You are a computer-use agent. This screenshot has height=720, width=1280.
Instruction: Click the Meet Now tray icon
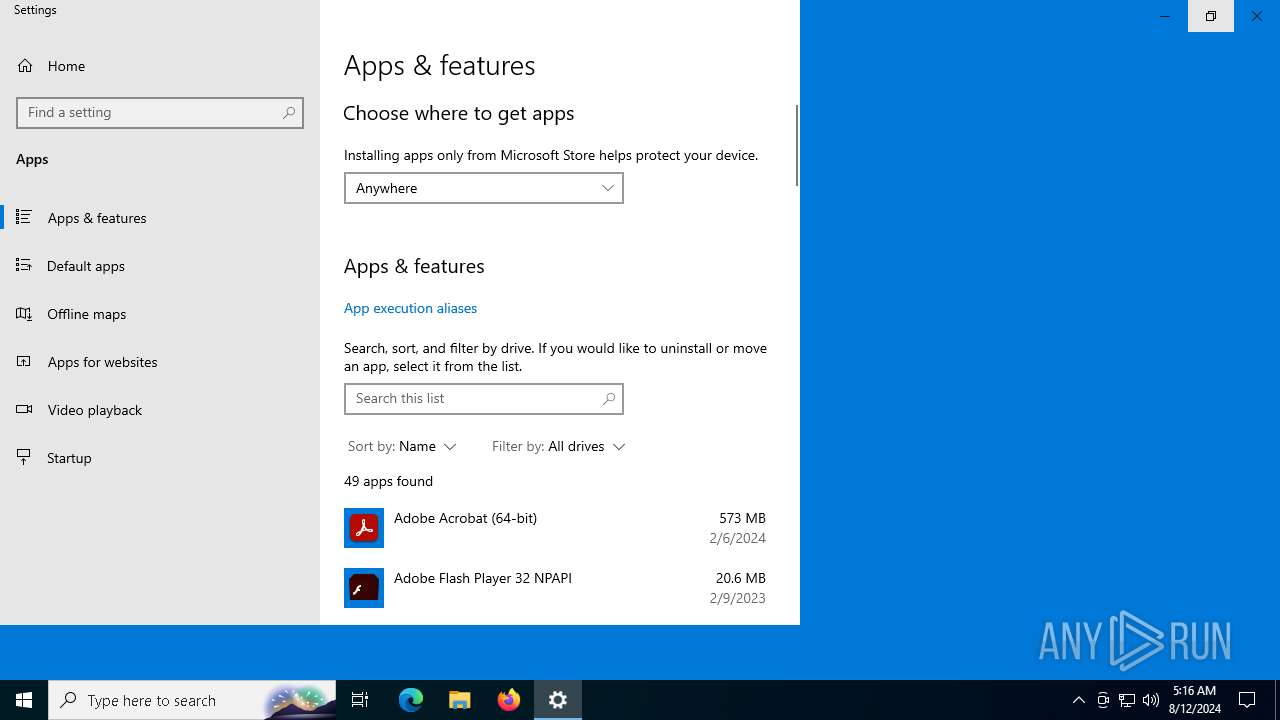1103,700
